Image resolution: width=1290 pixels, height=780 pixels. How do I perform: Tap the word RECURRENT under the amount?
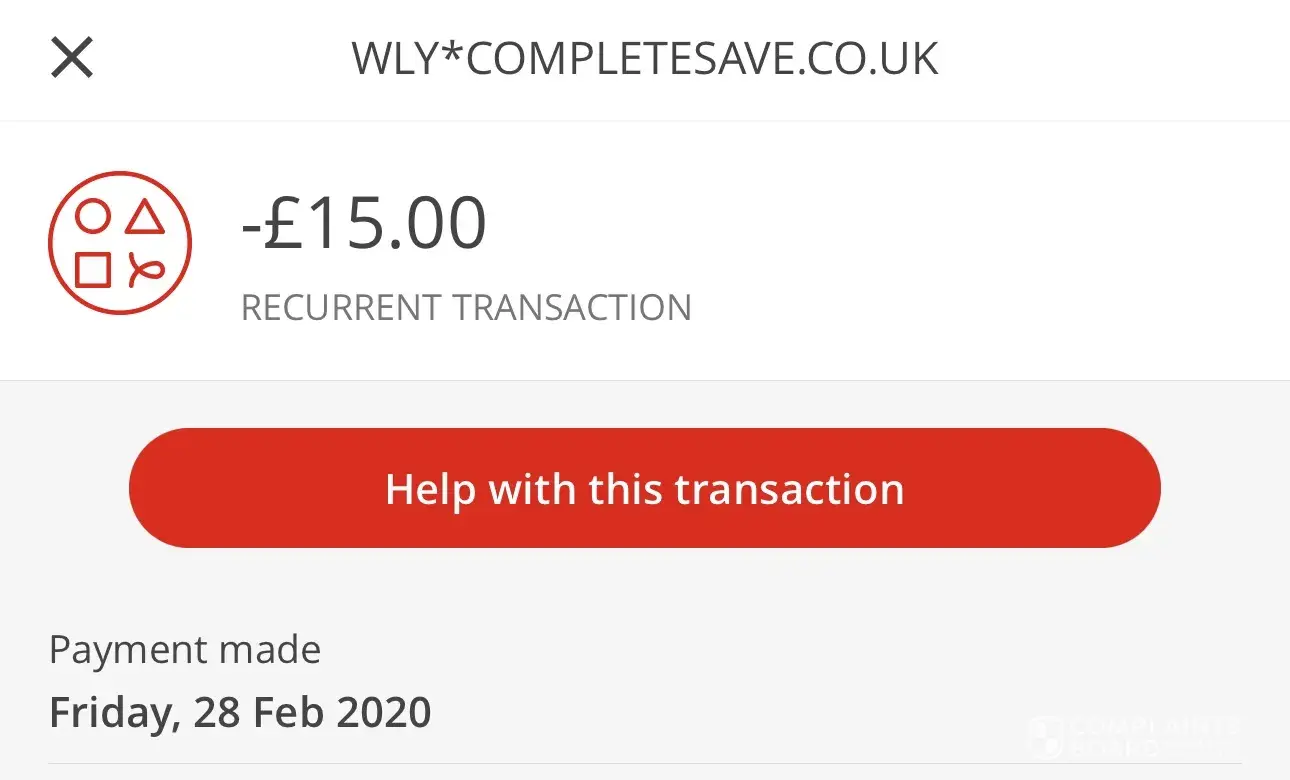[x=342, y=307]
